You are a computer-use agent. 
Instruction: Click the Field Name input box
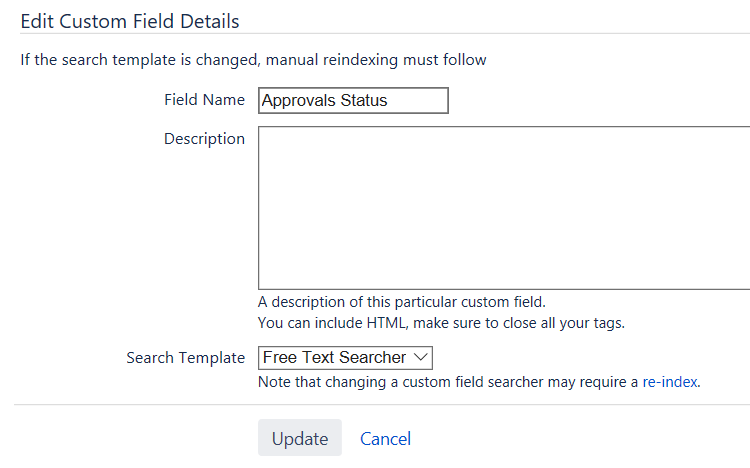[x=353, y=100]
